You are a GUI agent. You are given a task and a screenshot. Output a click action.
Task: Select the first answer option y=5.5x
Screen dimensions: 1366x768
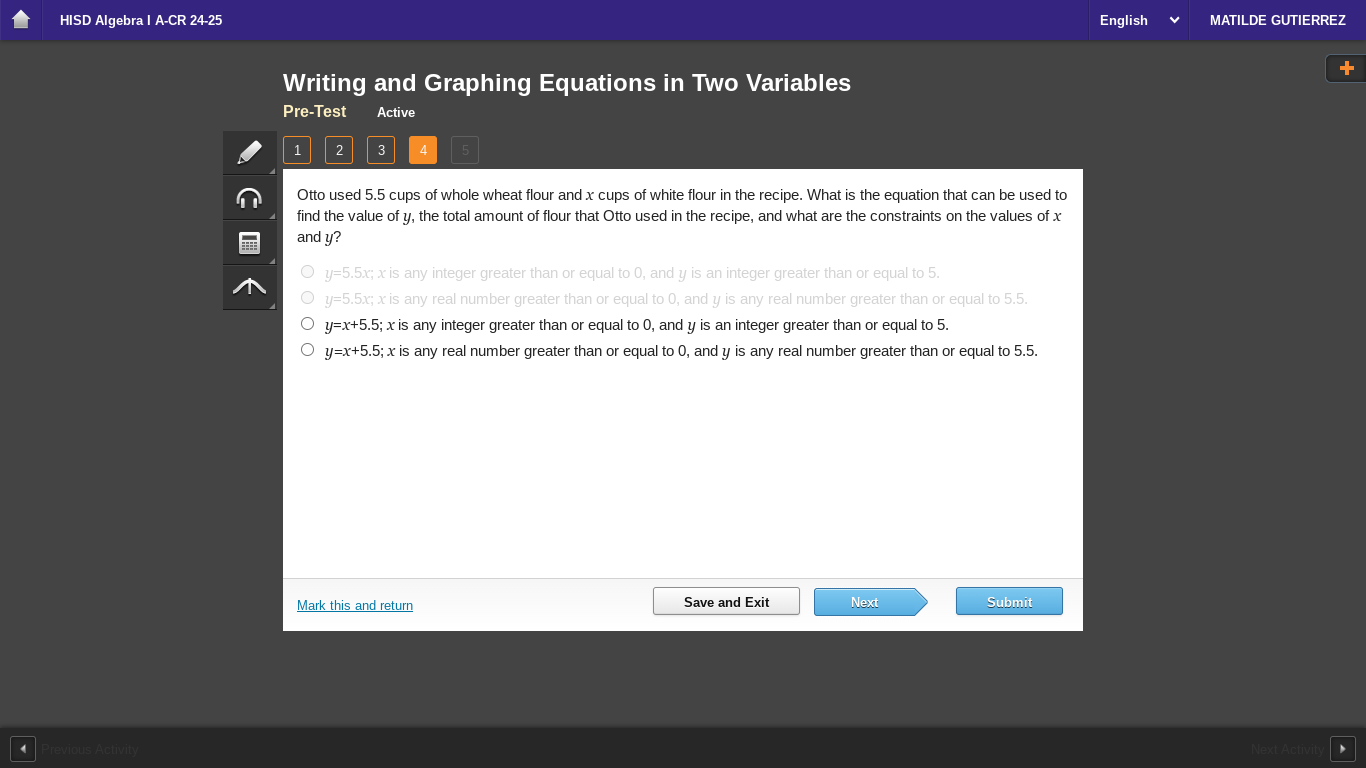tap(307, 271)
